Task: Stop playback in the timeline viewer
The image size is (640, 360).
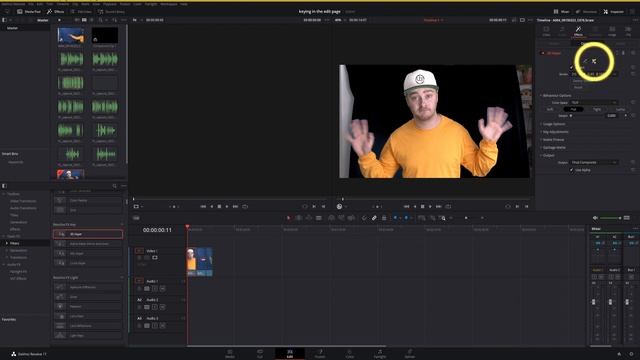Action: (x=422, y=207)
